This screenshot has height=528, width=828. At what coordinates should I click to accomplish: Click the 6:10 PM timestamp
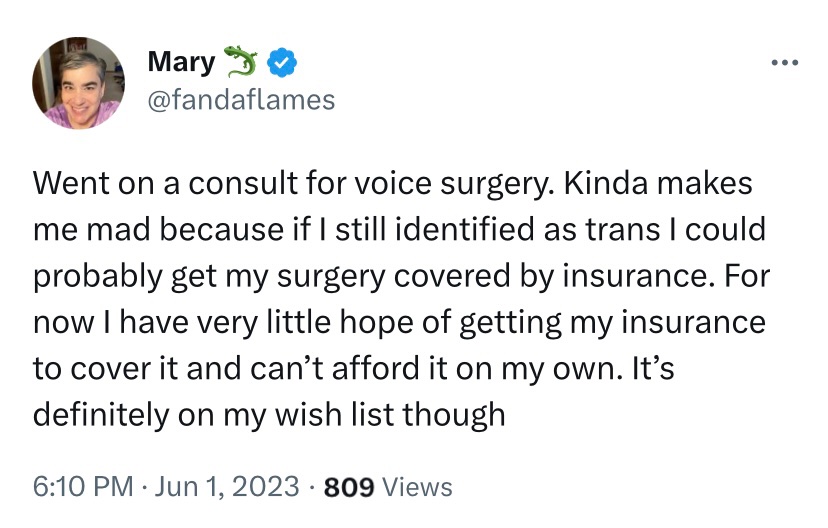pyautogui.click(x=83, y=487)
